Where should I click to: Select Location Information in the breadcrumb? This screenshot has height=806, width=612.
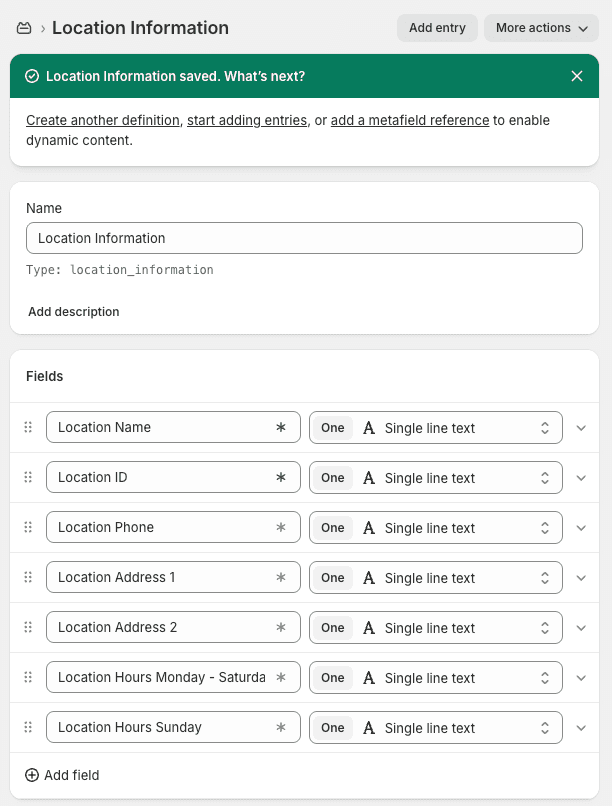click(x=140, y=28)
